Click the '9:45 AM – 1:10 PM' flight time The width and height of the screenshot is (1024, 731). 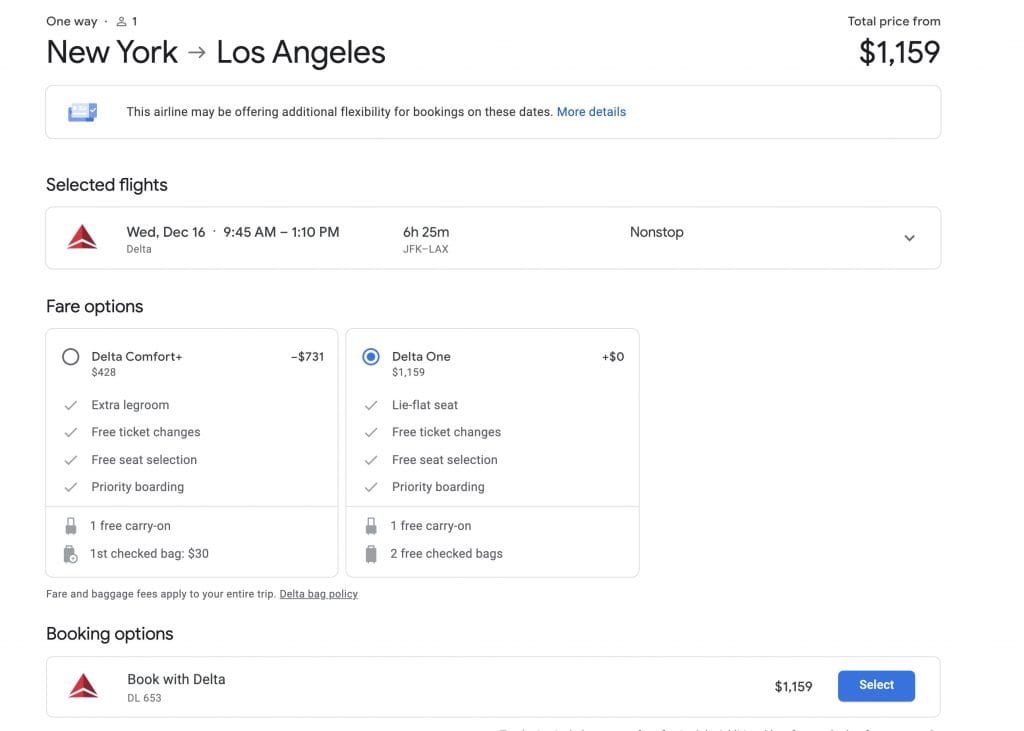coord(281,232)
